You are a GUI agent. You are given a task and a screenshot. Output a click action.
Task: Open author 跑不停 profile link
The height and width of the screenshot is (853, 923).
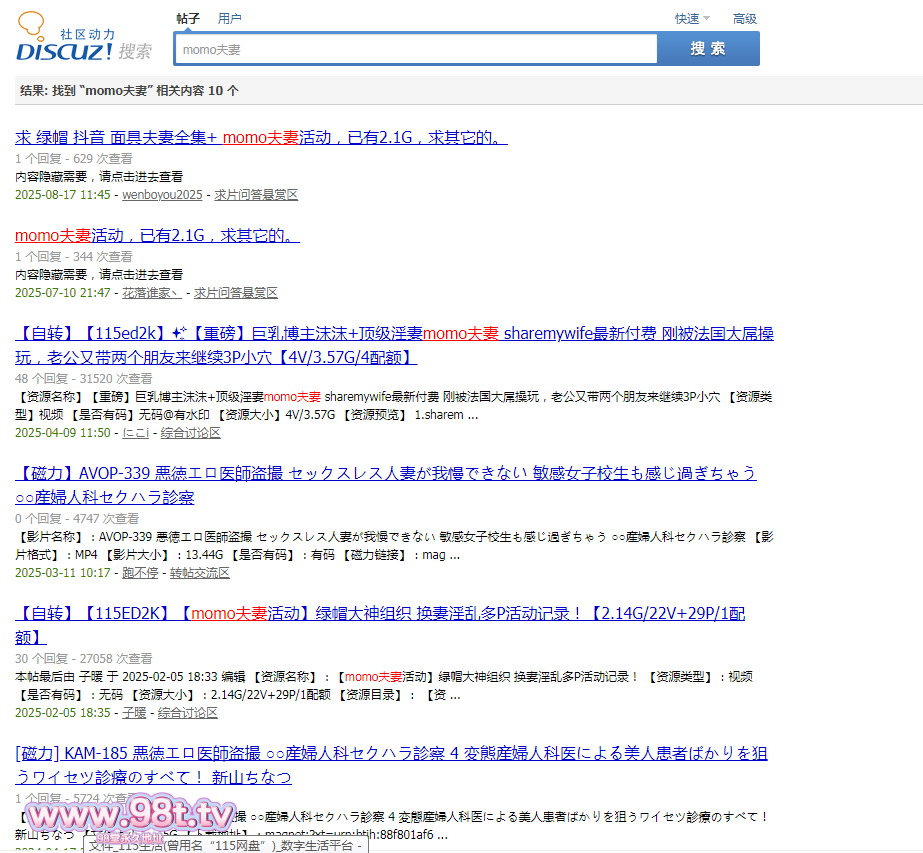pos(140,573)
